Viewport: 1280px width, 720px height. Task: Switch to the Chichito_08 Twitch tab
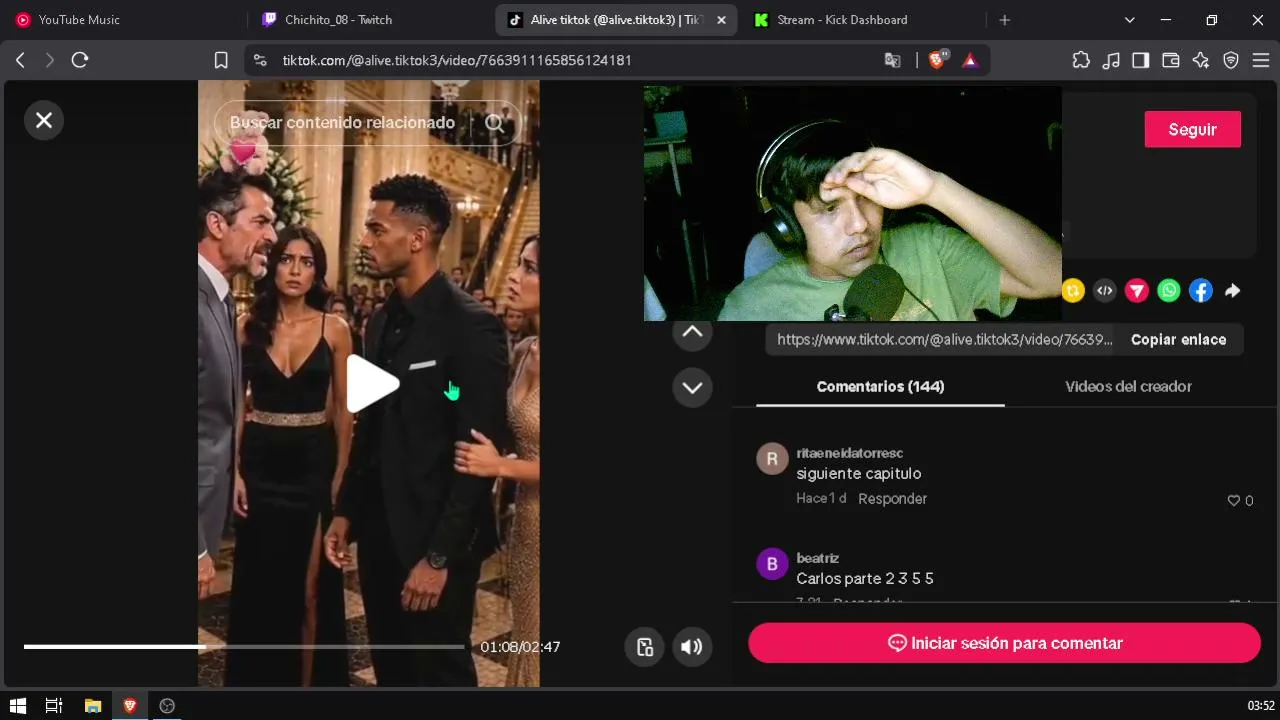pos(370,20)
